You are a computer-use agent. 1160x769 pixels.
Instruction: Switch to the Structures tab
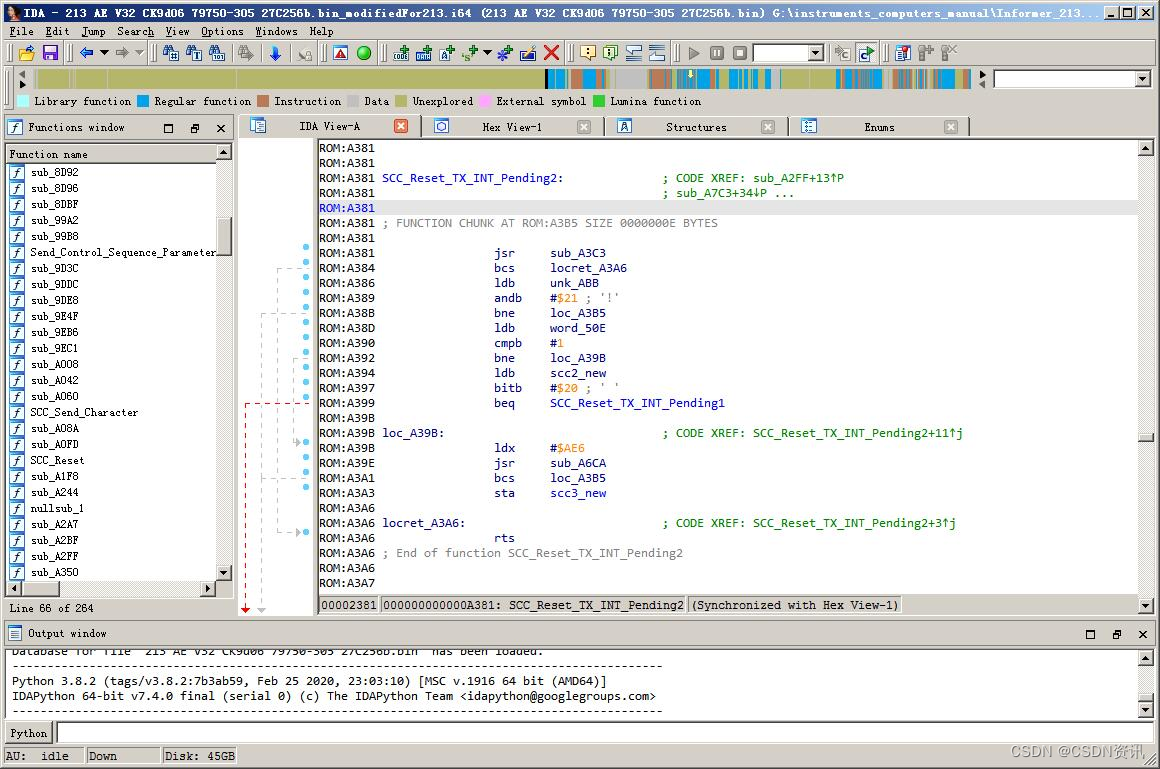696,127
